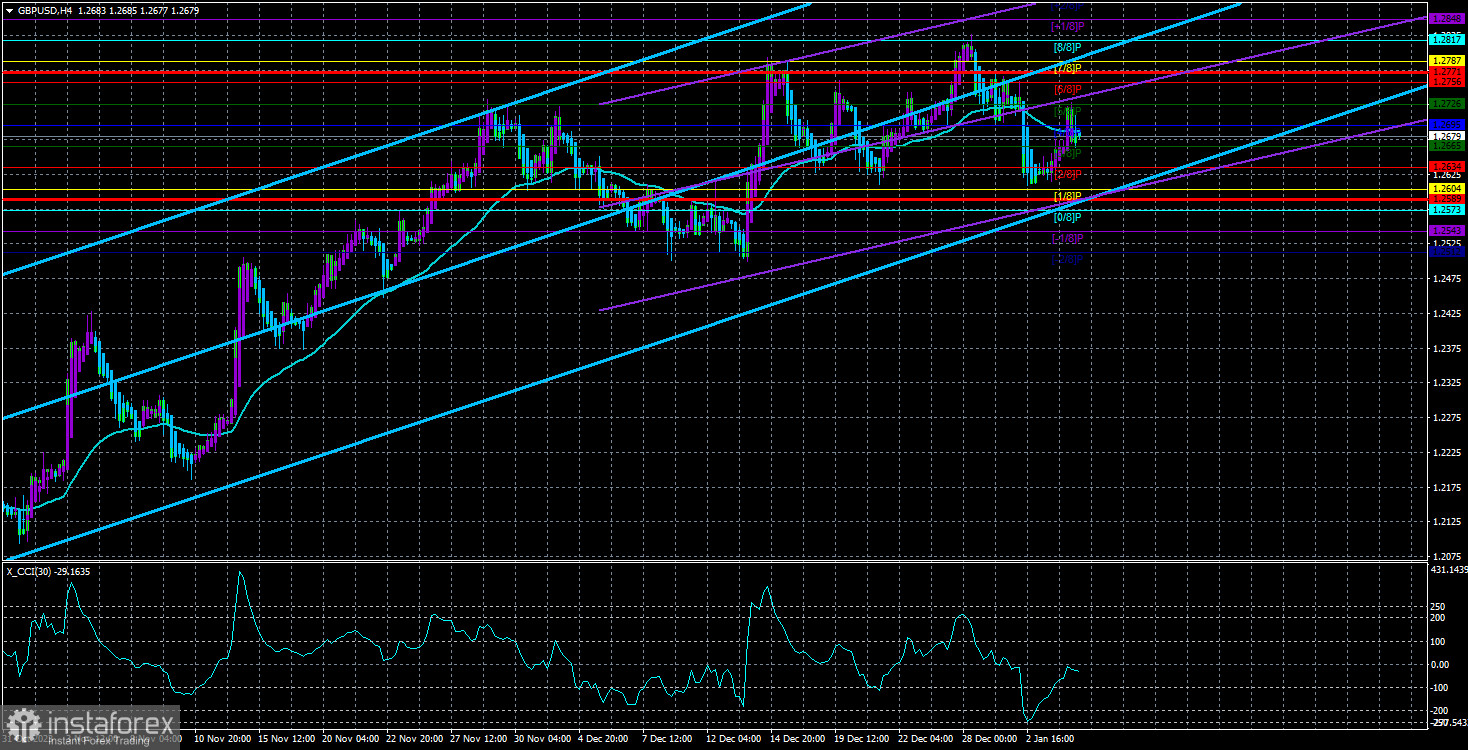Select the 1.2665 green price tag
The height and width of the screenshot is (750, 1468).
point(1447,146)
